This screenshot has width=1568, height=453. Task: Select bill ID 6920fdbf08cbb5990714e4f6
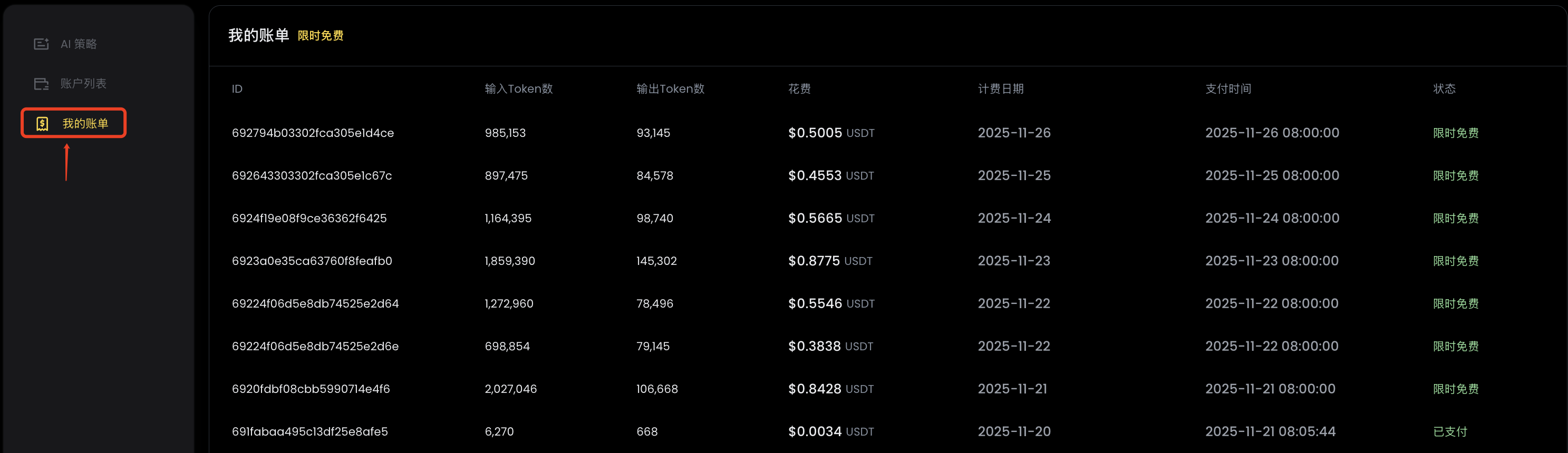tap(311, 389)
